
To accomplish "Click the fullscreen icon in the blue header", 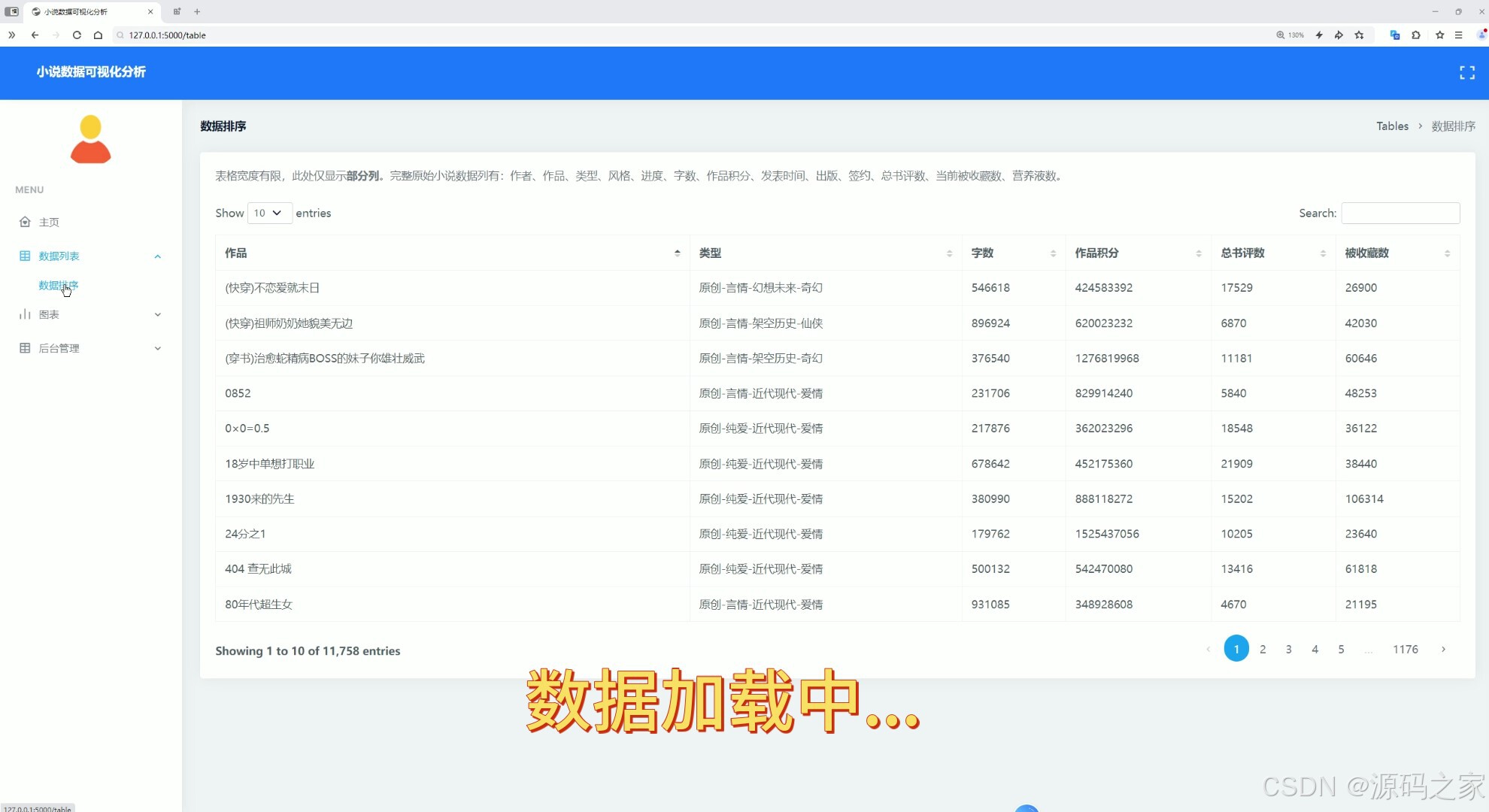I will pyautogui.click(x=1466, y=72).
